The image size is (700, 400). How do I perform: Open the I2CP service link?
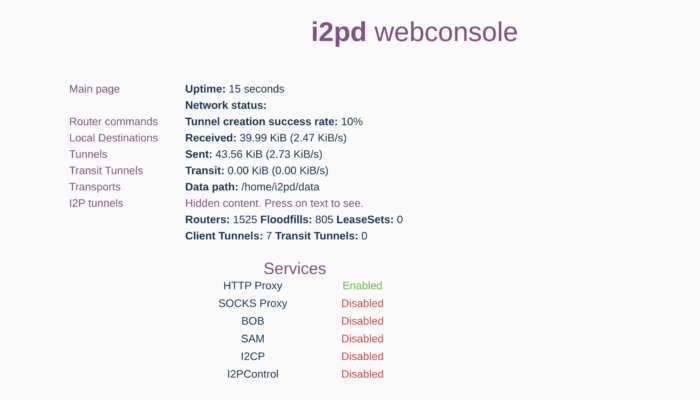(x=252, y=356)
